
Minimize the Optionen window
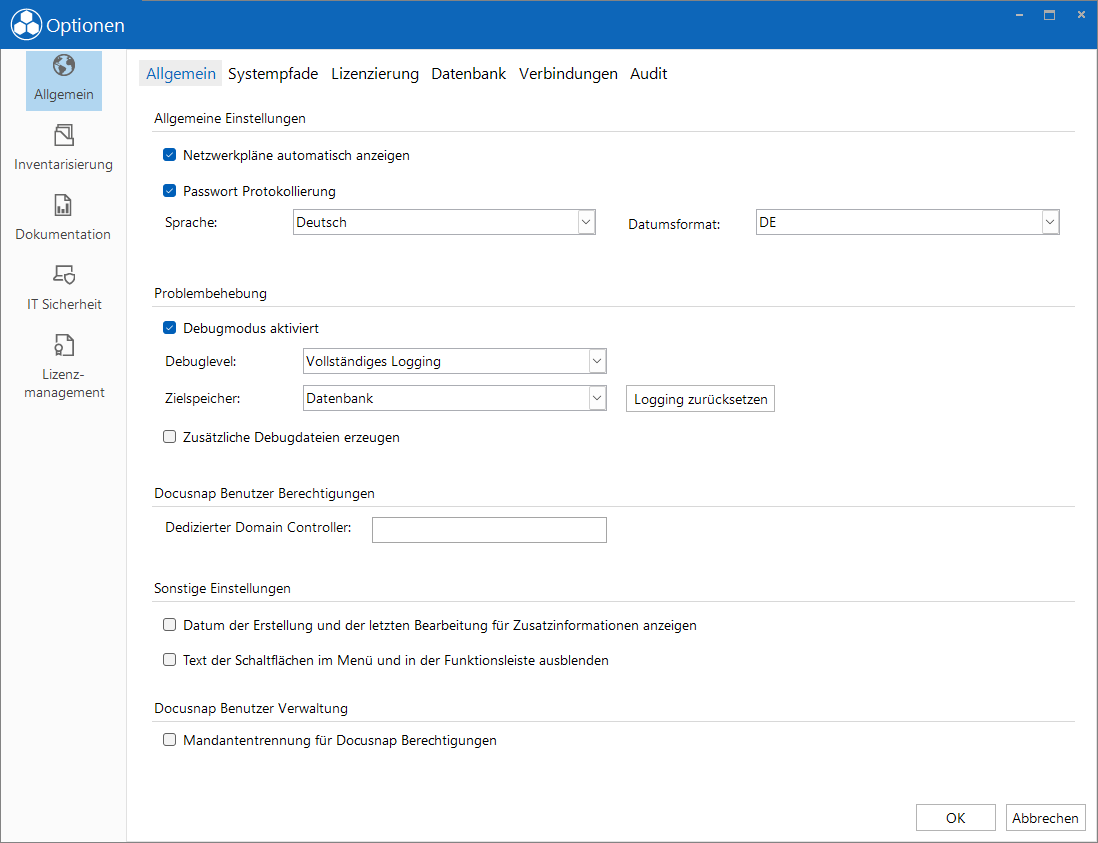pyautogui.click(x=1020, y=15)
